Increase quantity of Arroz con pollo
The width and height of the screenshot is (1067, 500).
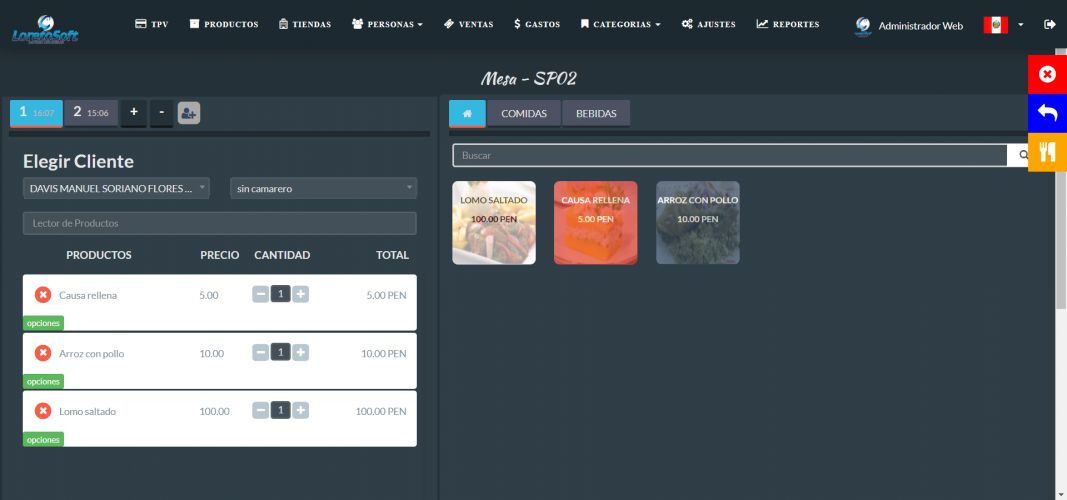point(301,352)
